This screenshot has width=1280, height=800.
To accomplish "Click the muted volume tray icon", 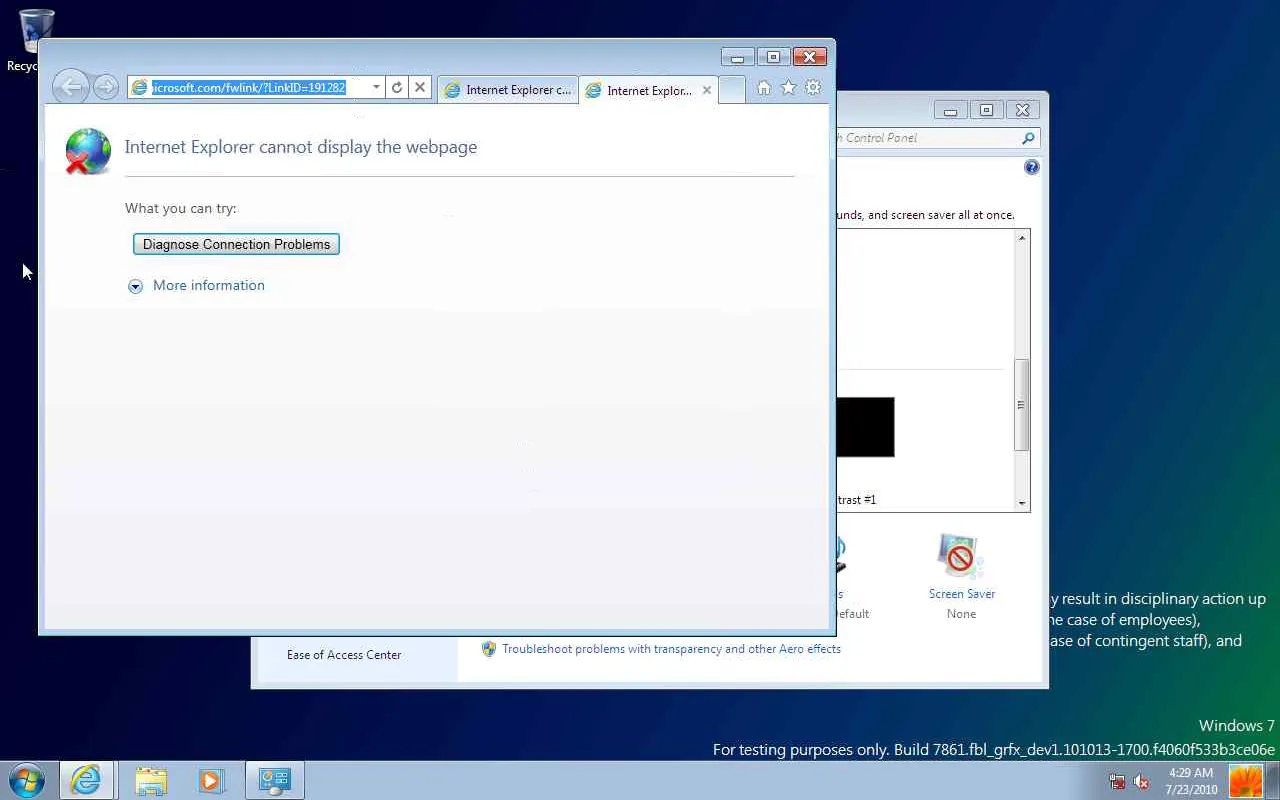I will coord(1141,782).
